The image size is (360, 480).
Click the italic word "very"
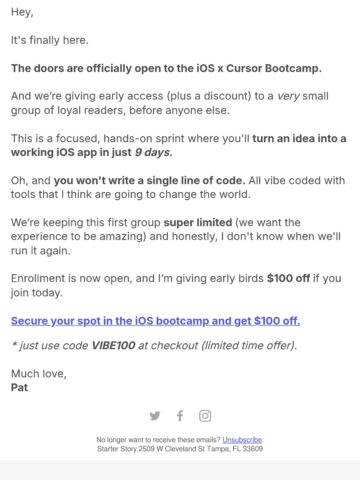[289, 96]
